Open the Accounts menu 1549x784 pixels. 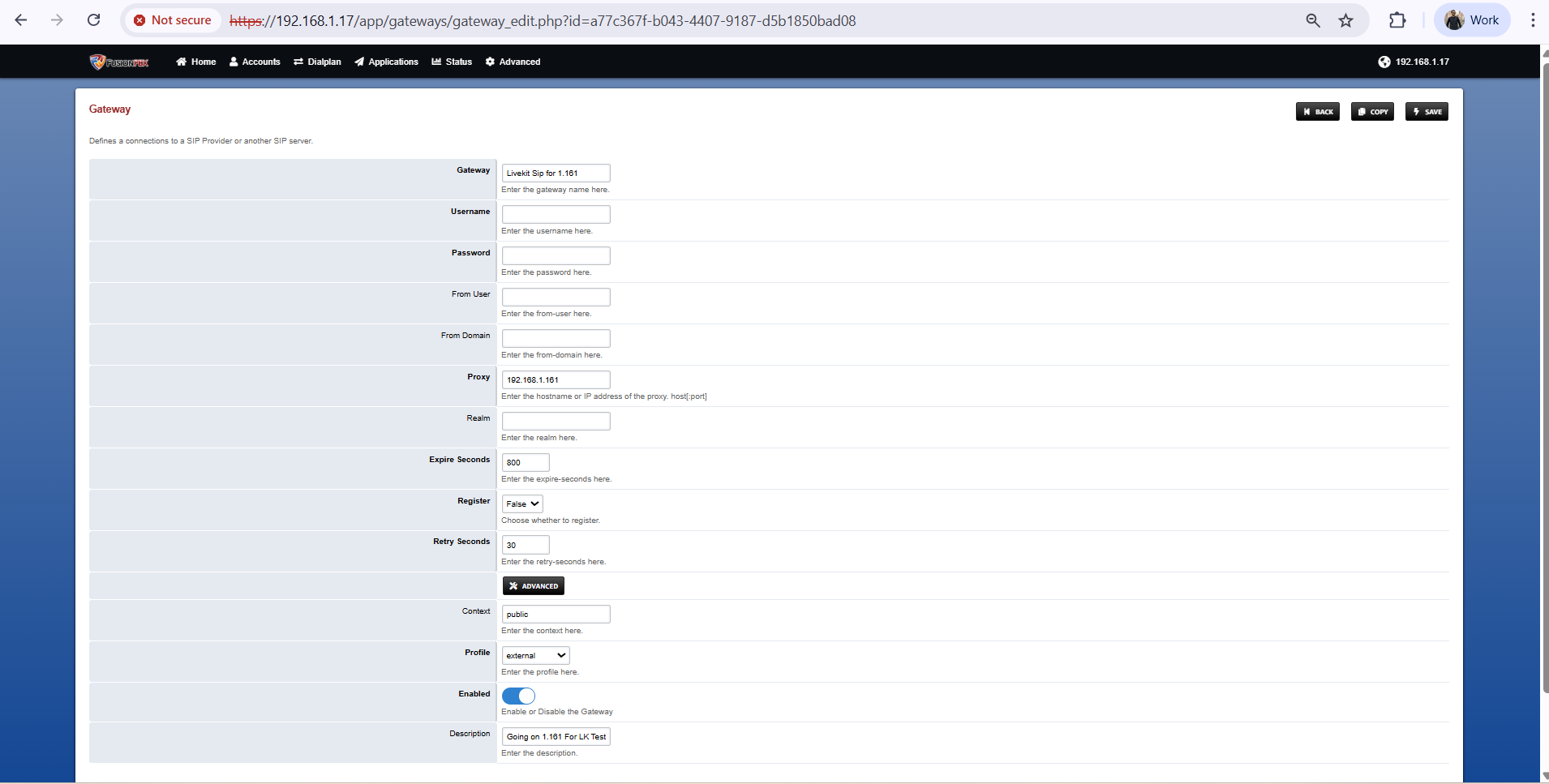[255, 62]
